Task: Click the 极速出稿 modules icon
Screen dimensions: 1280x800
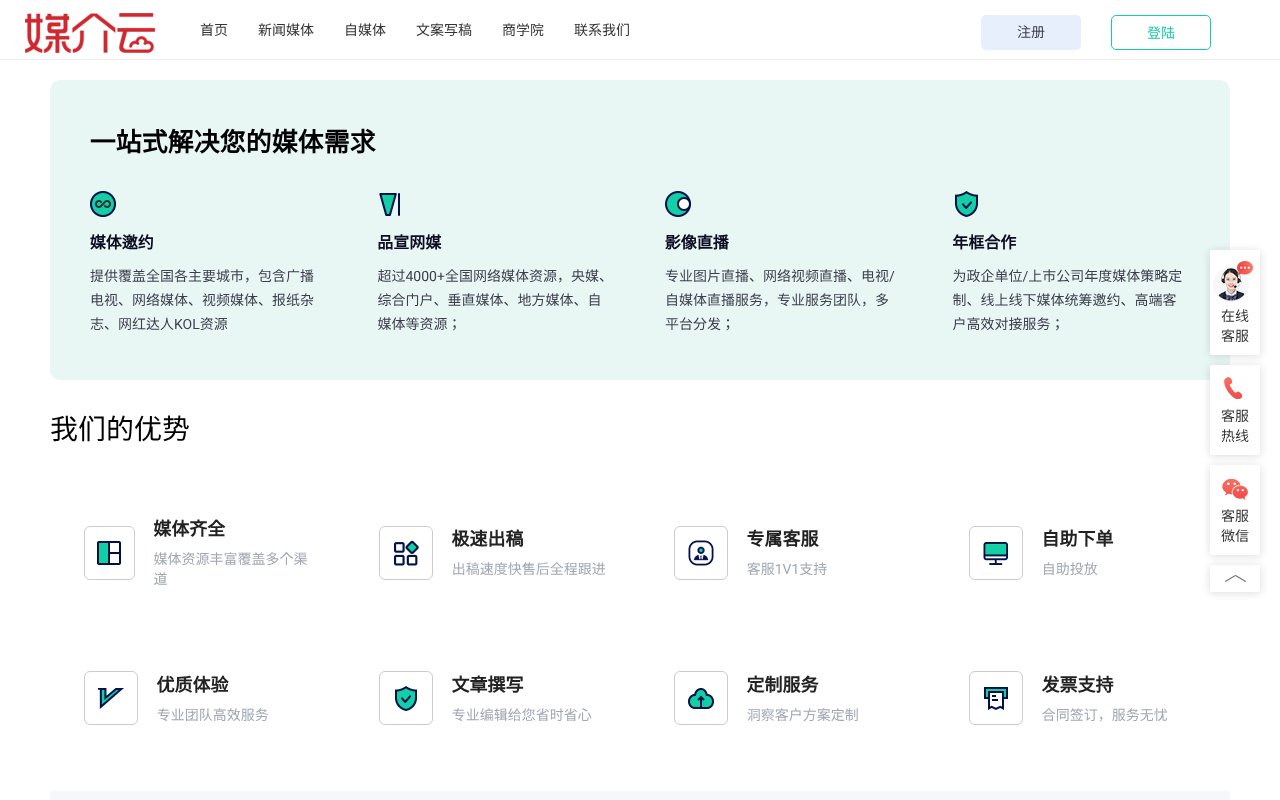Action: tap(406, 553)
